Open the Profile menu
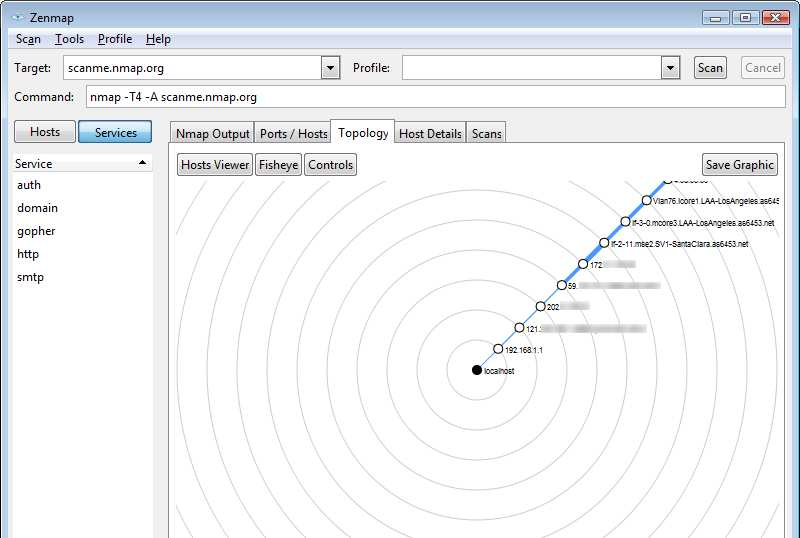 pos(115,39)
